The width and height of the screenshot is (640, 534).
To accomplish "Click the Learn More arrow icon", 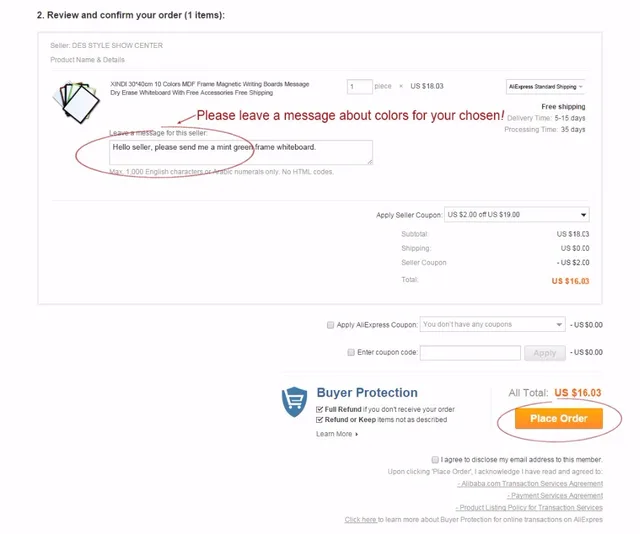I will coord(357,434).
